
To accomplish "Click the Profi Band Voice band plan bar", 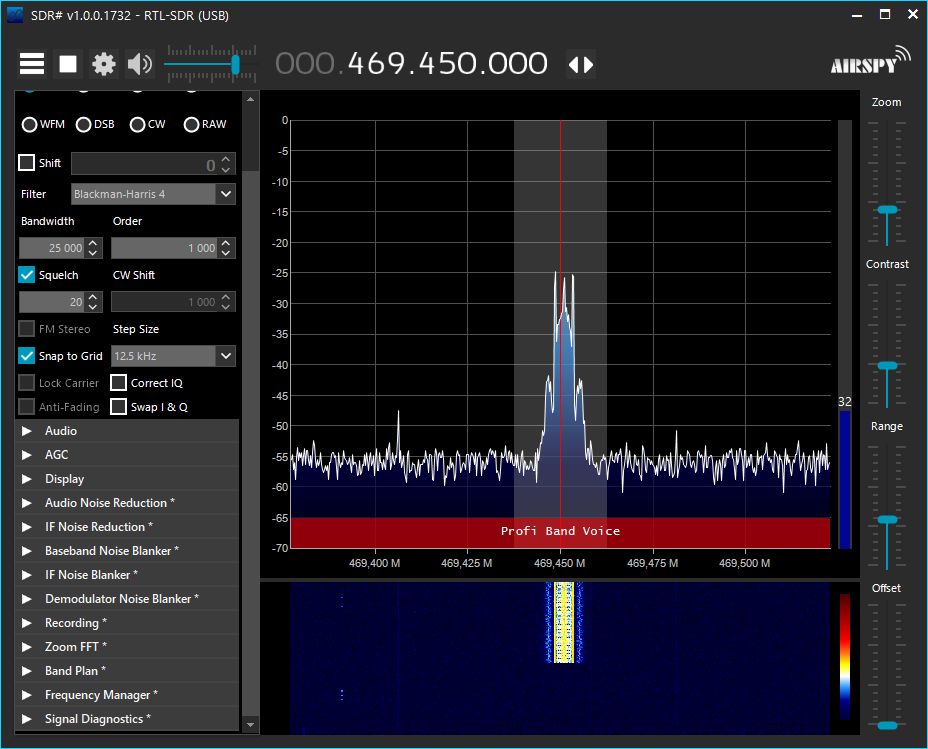I will coord(560,532).
